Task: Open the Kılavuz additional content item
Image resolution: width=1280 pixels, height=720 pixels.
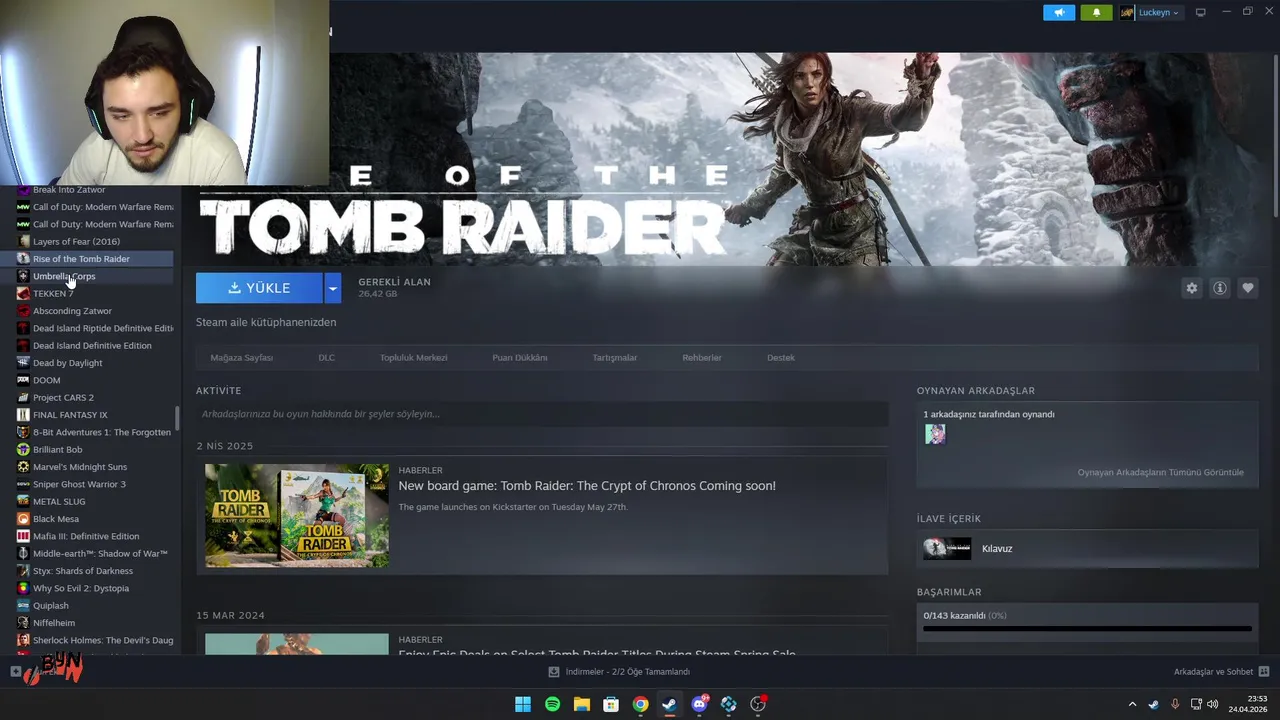Action: point(1087,548)
